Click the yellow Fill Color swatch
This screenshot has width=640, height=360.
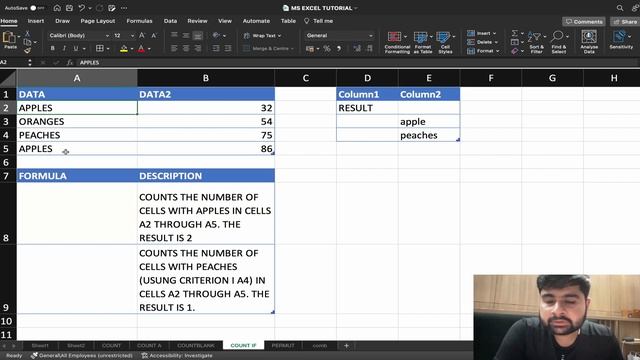[x=124, y=49]
